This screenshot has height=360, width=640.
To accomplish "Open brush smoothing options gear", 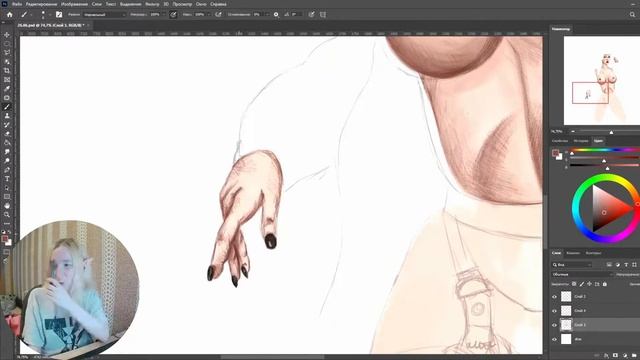I will [x=276, y=14].
